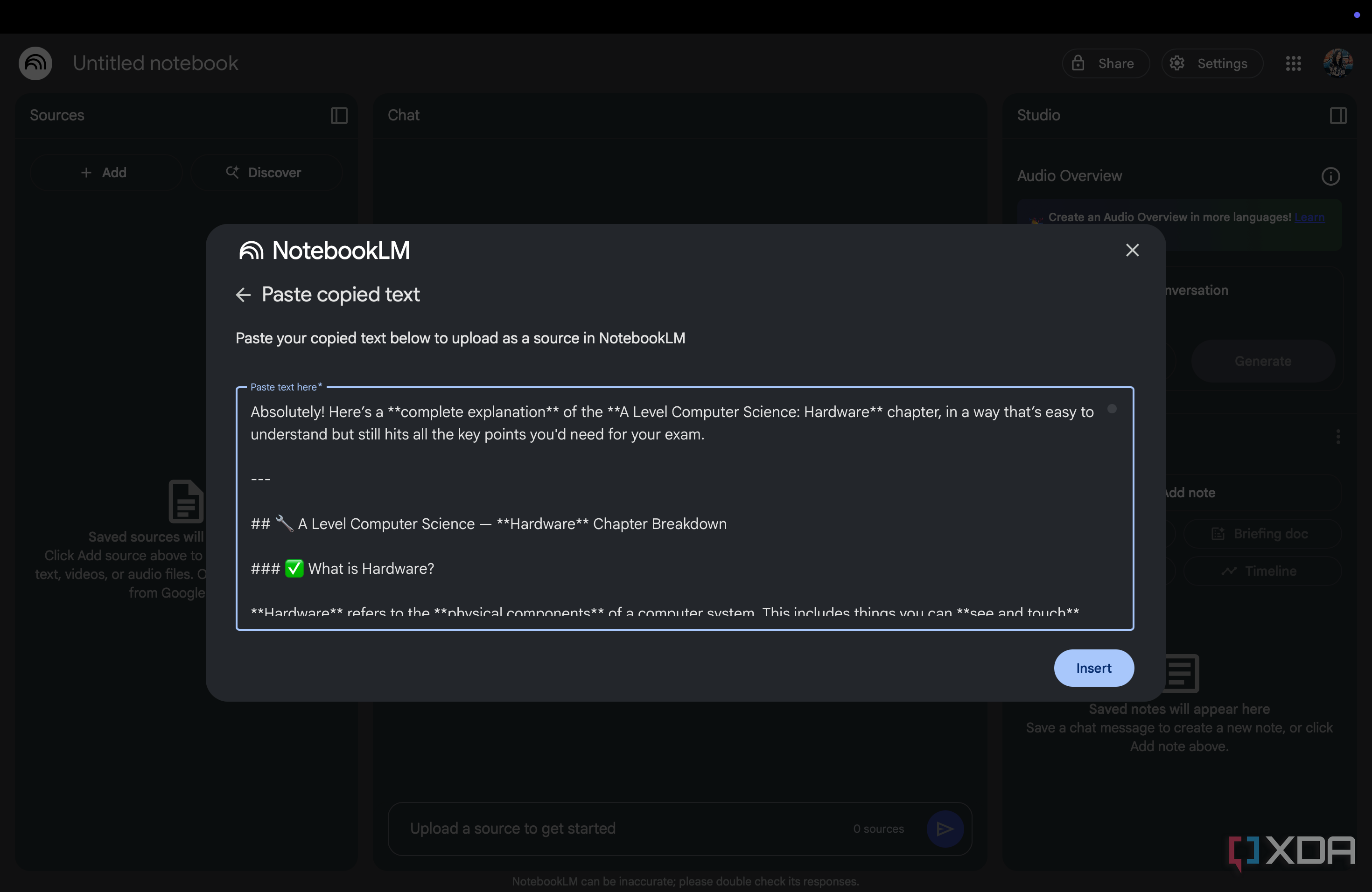Select the Sources panel header
The height and width of the screenshot is (892, 1372).
point(57,115)
